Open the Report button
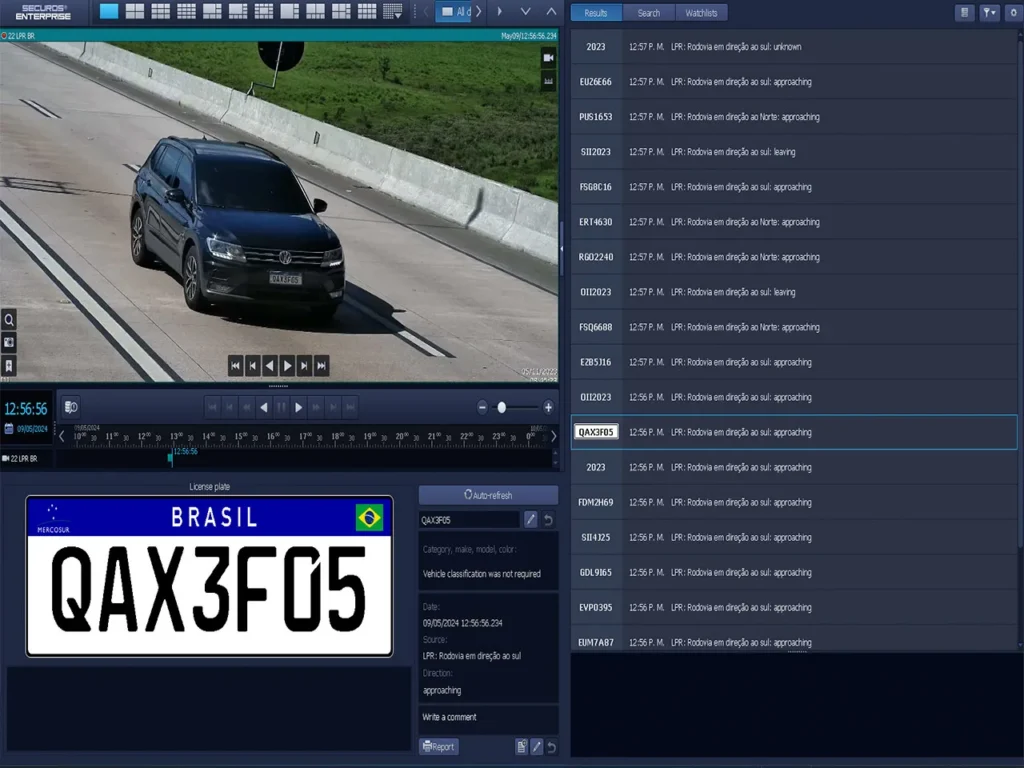The image size is (1024, 768). (439, 747)
